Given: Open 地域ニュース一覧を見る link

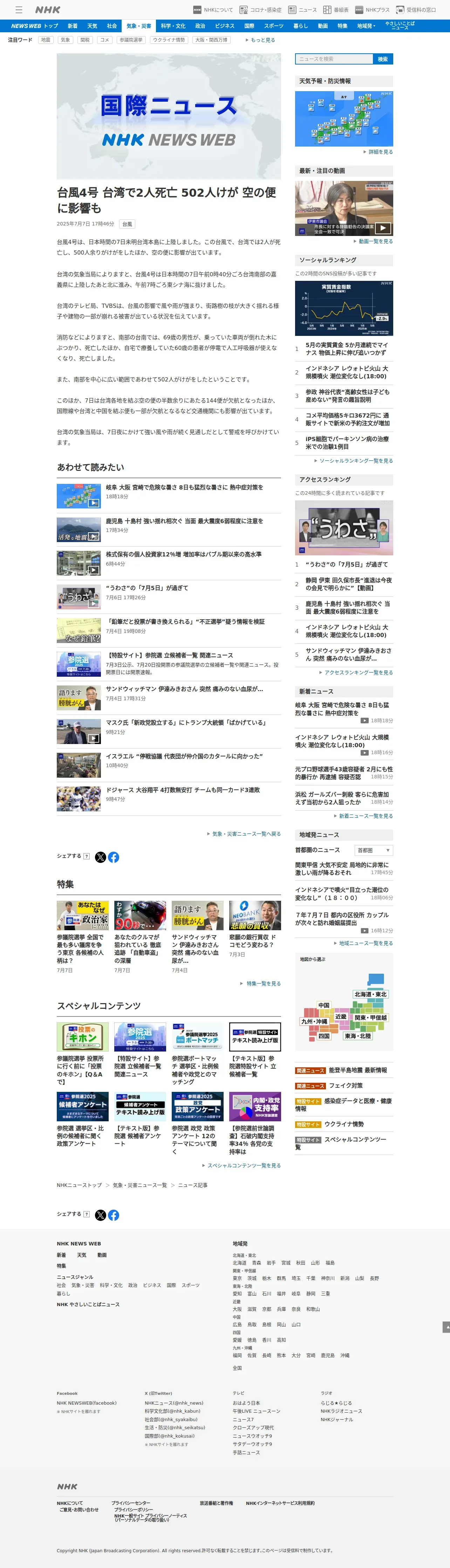Looking at the screenshot, I should click(x=364, y=943).
